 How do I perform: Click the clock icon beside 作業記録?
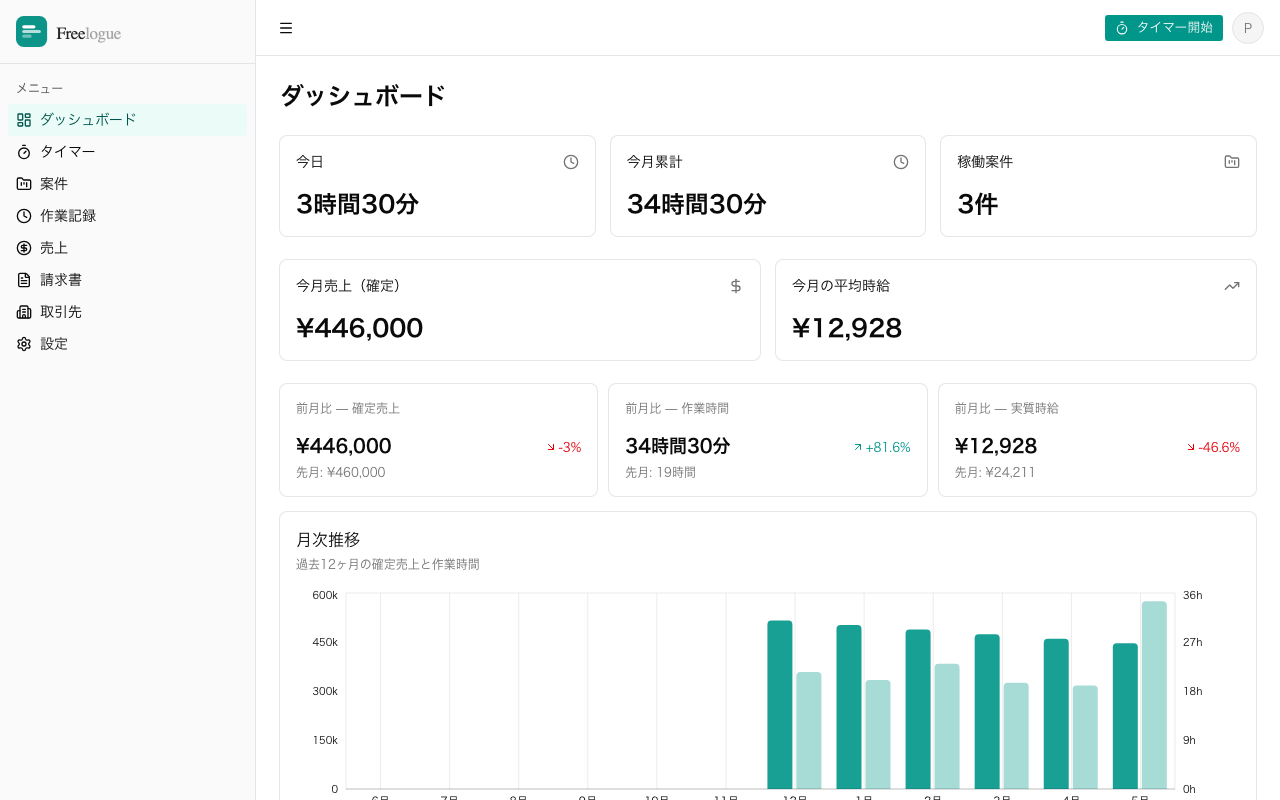[x=24, y=216]
